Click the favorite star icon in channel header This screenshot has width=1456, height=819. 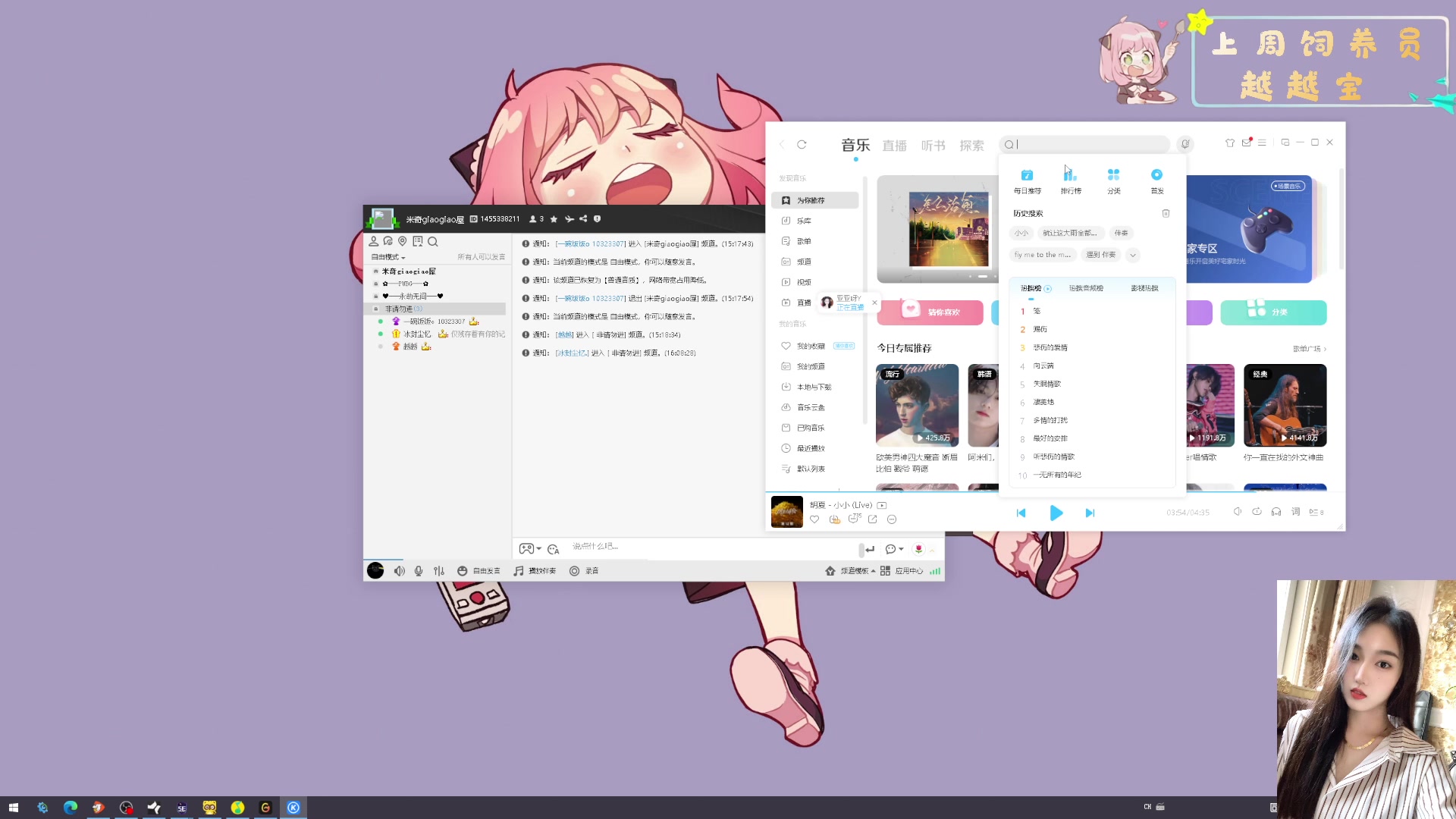554,219
